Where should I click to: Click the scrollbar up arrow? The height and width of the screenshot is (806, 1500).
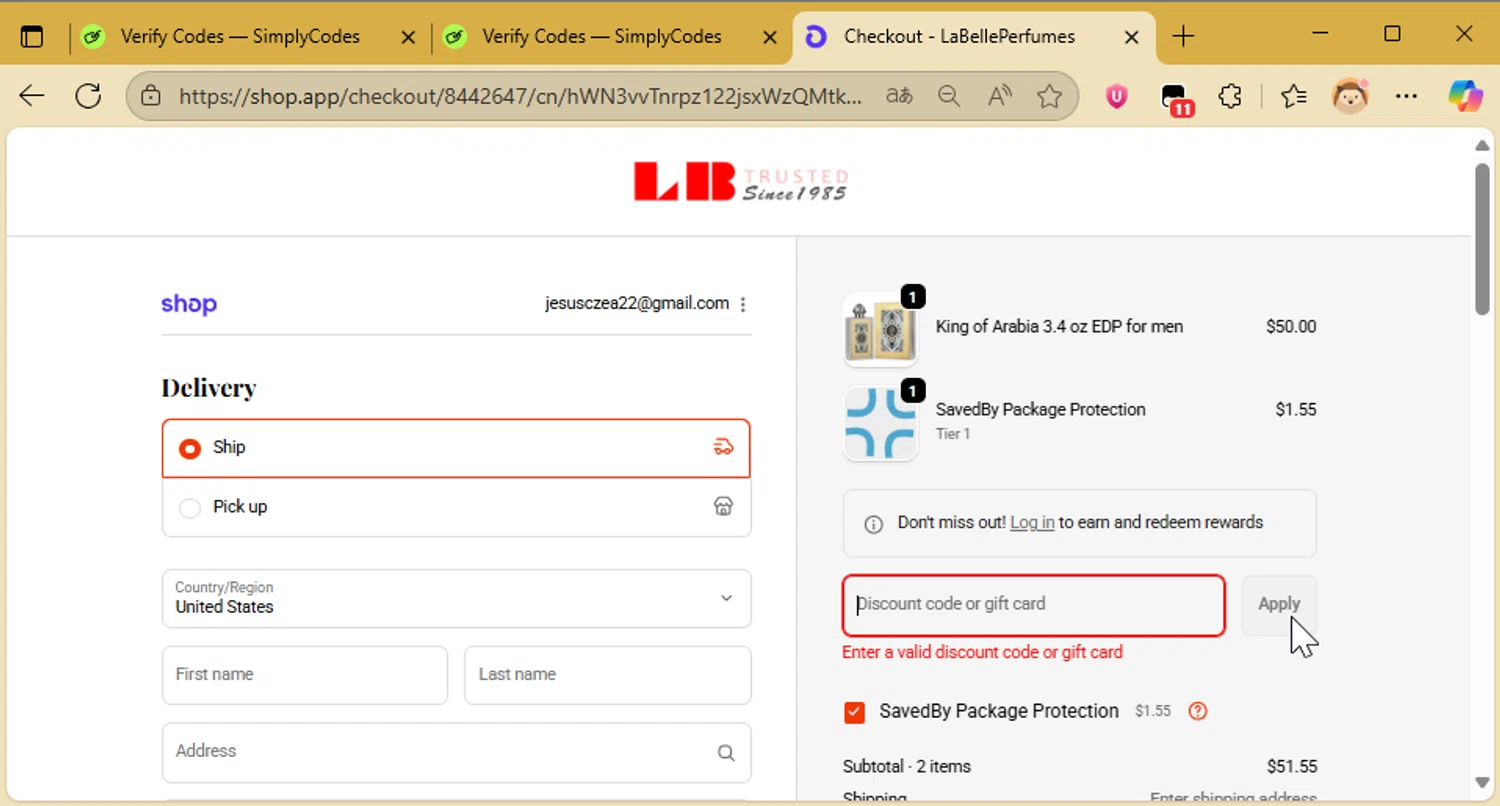pos(1483,146)
